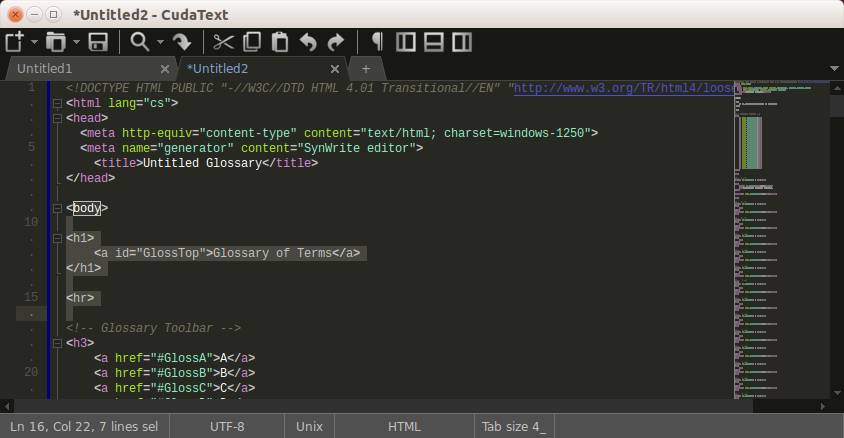Open Find with the magnifier icon

[x=140, y=42]
